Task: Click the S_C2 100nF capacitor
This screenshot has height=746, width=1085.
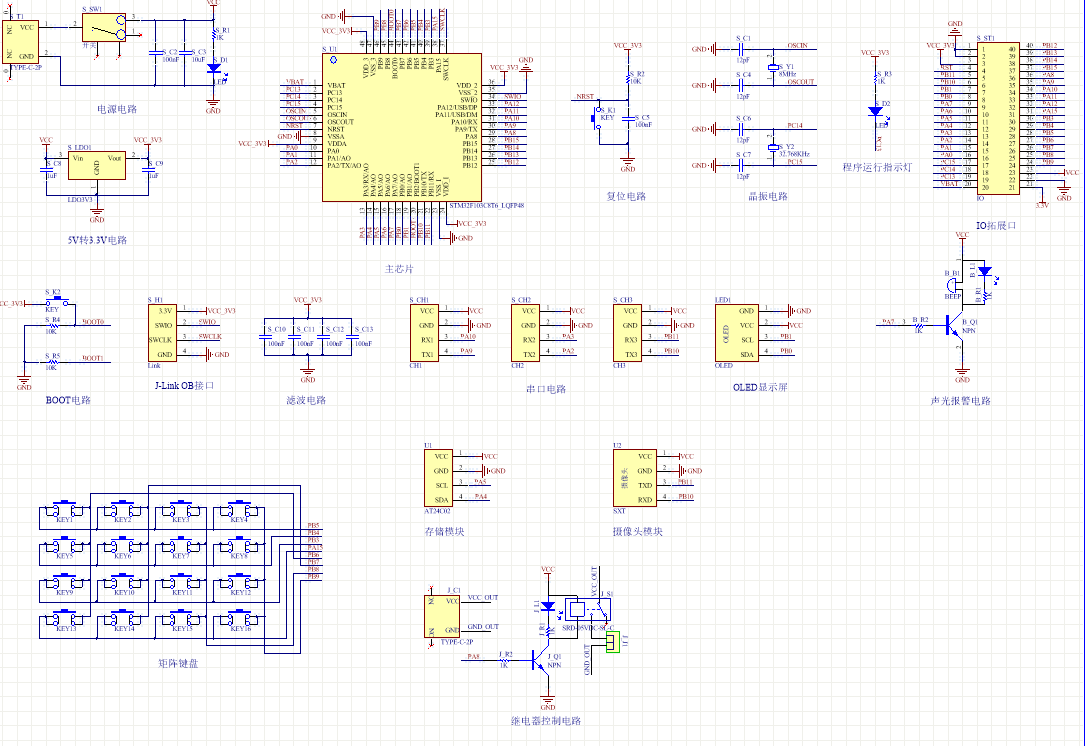Action: (x=156, y=53)
